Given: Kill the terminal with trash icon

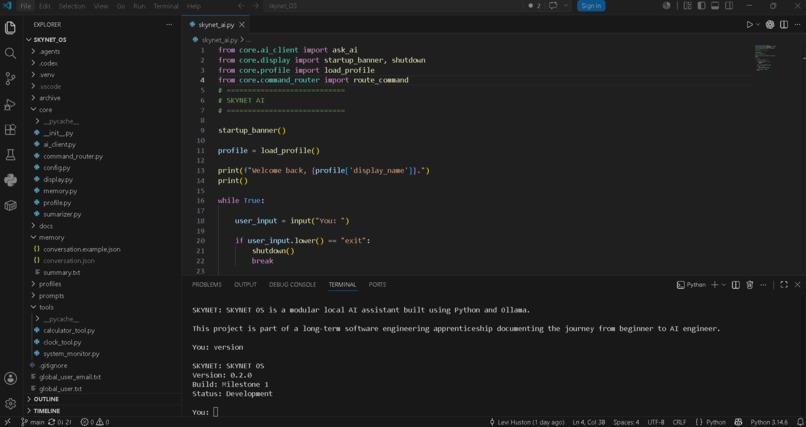Looking at the screenshot, I should click(x=749, y=285).
